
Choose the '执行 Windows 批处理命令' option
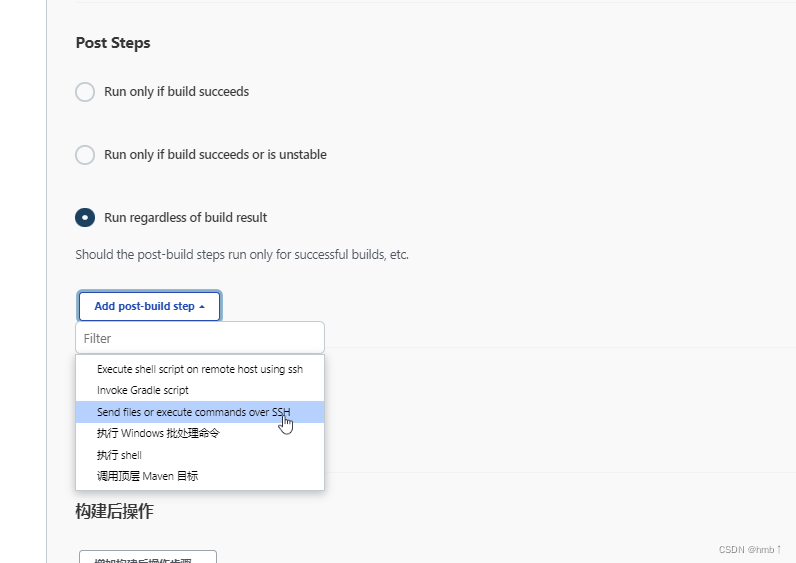(200, 433)
